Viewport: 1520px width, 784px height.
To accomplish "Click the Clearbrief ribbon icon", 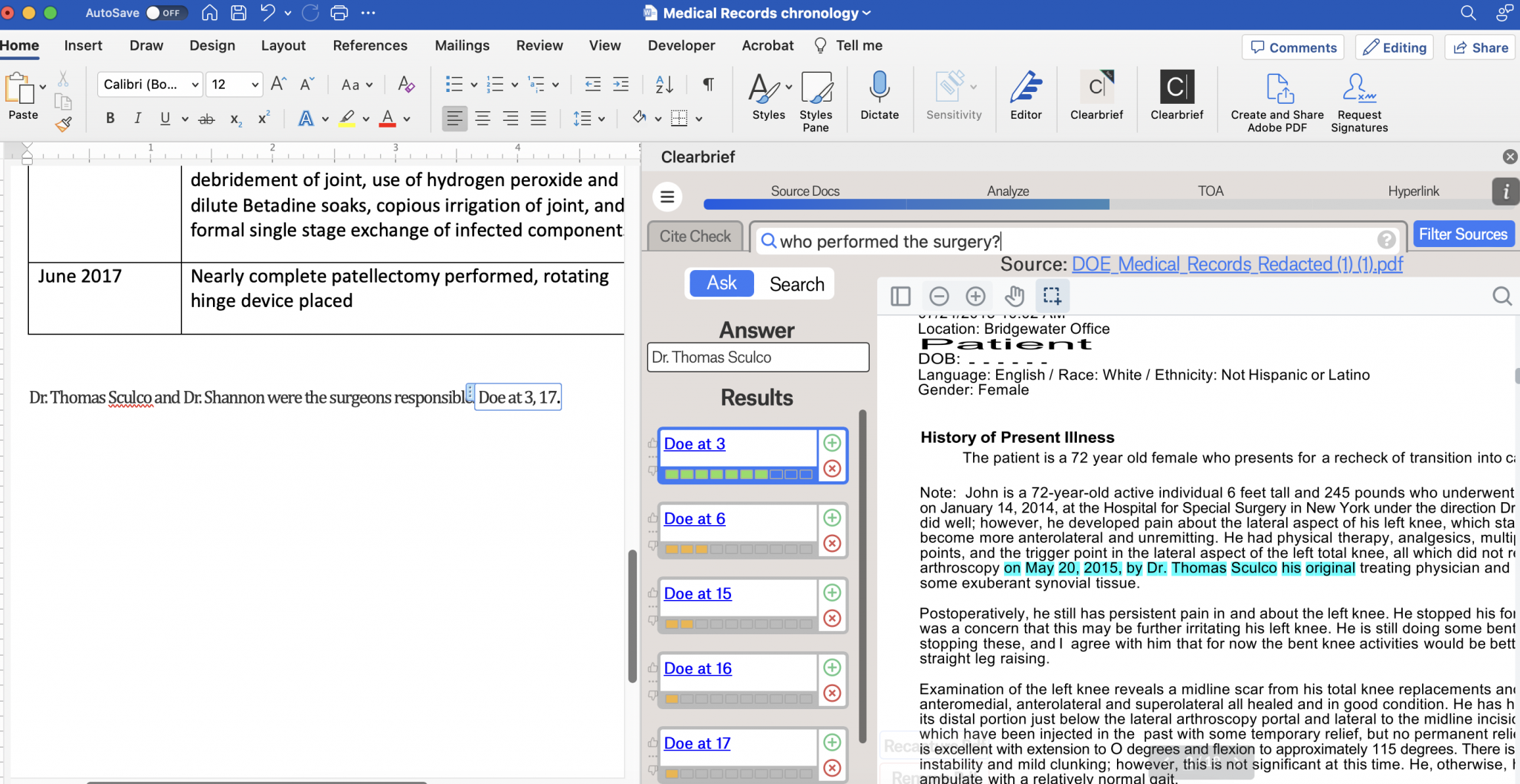I will pos(1095,96).
